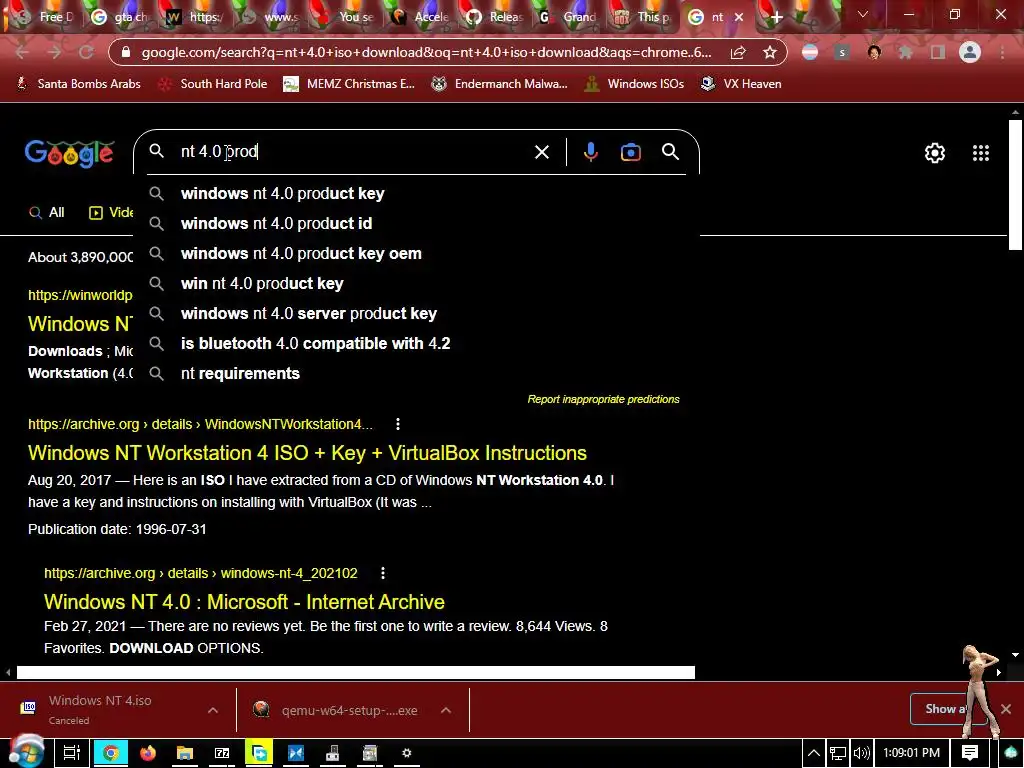The width and height of the screenshot is (1024, 768).
Task: Choose suggestion 'windows nt 4.0 product key oem'
Action: [x=417, y=253]
